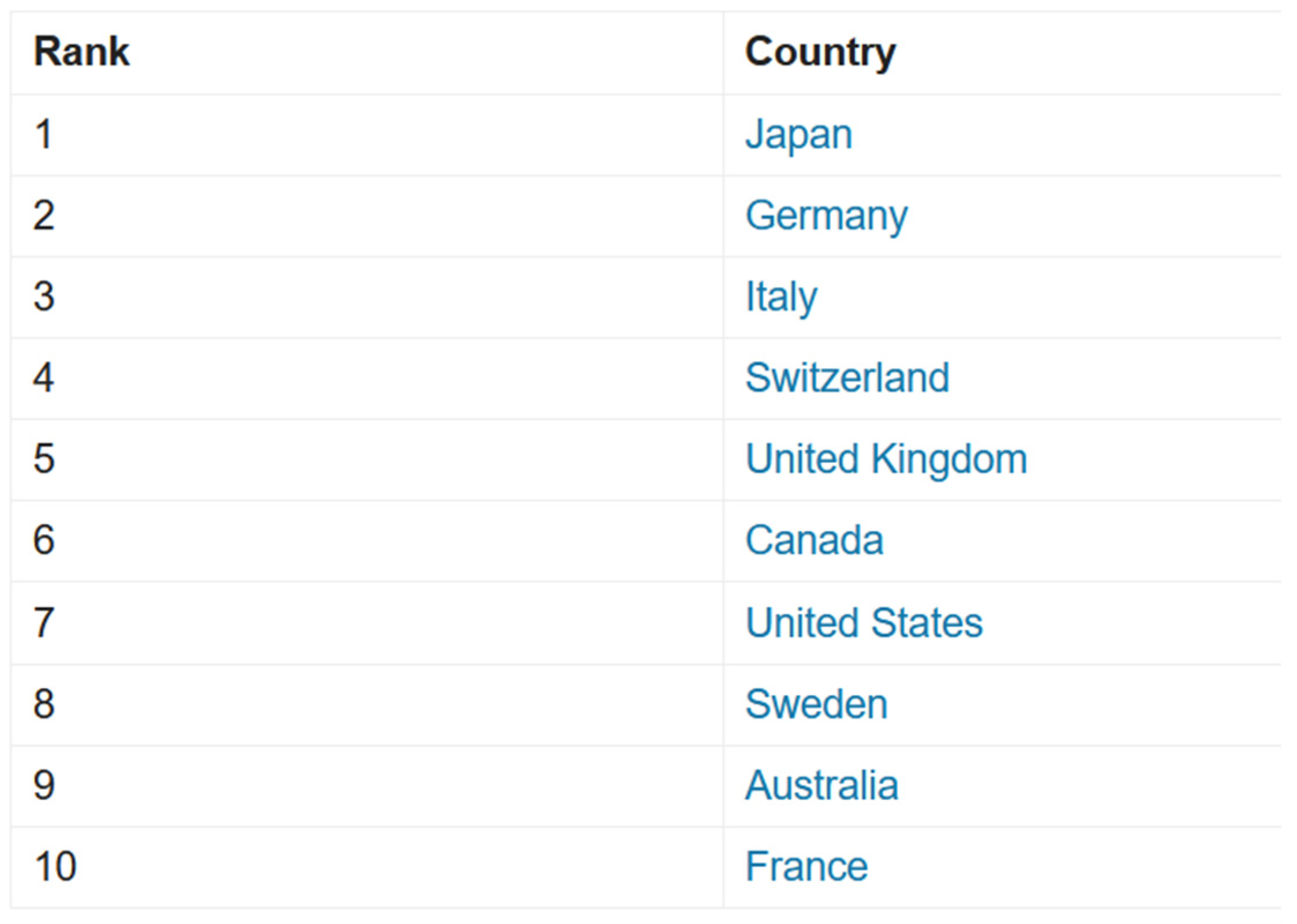This screenshot has width=1297, height=924.
Task: Open the Australia link
Action: tap(821, 785)
